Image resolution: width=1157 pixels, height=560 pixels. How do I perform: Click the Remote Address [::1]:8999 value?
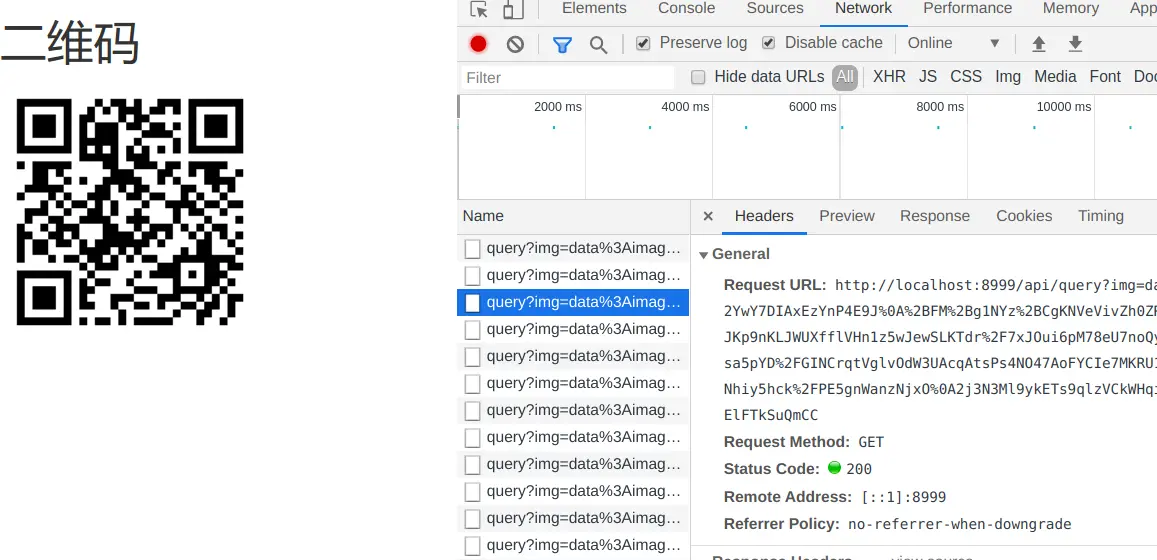[x=904, y=497]
